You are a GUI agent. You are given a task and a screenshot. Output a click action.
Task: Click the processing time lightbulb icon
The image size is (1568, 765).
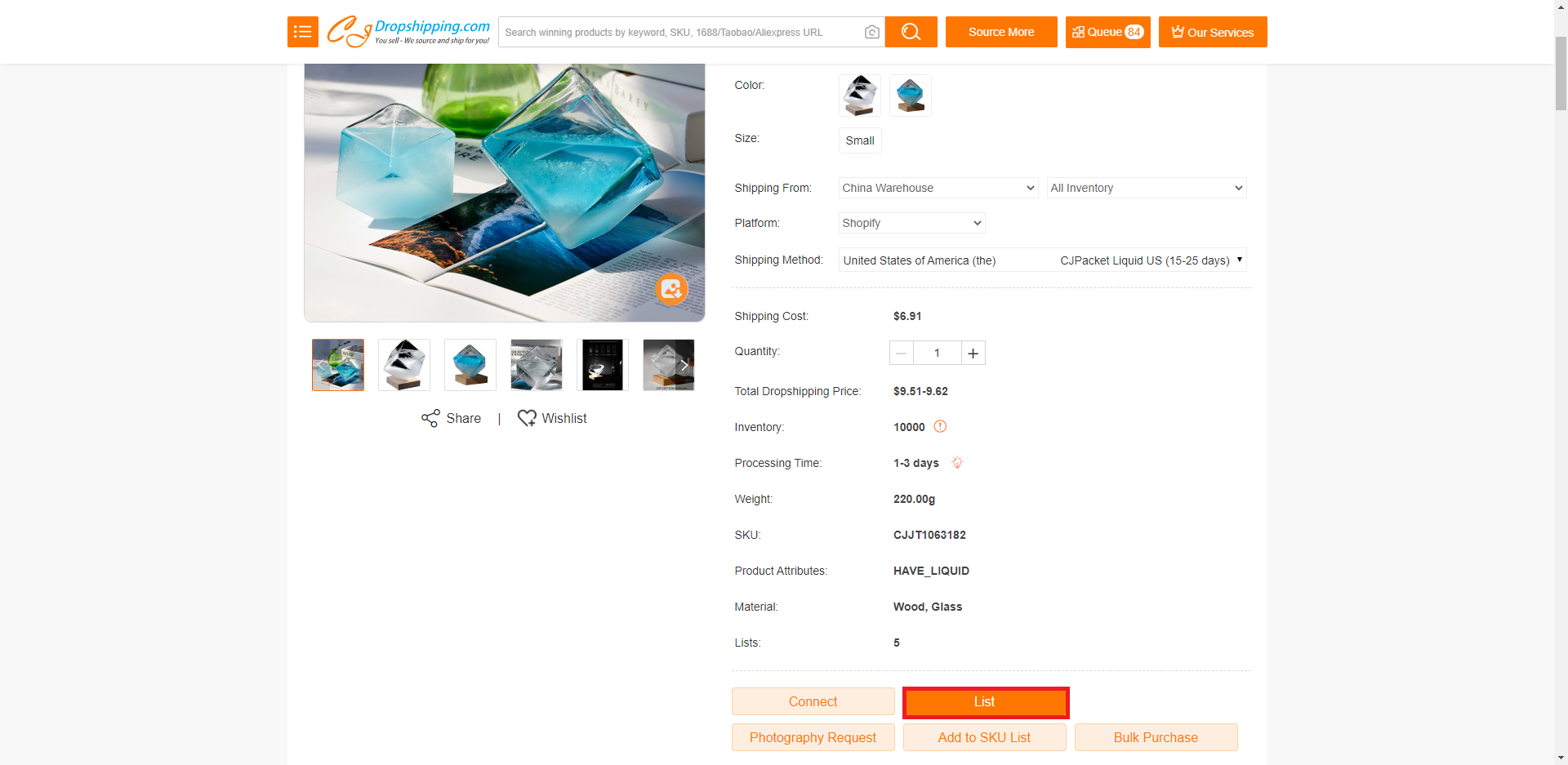(x=957, y=462)
